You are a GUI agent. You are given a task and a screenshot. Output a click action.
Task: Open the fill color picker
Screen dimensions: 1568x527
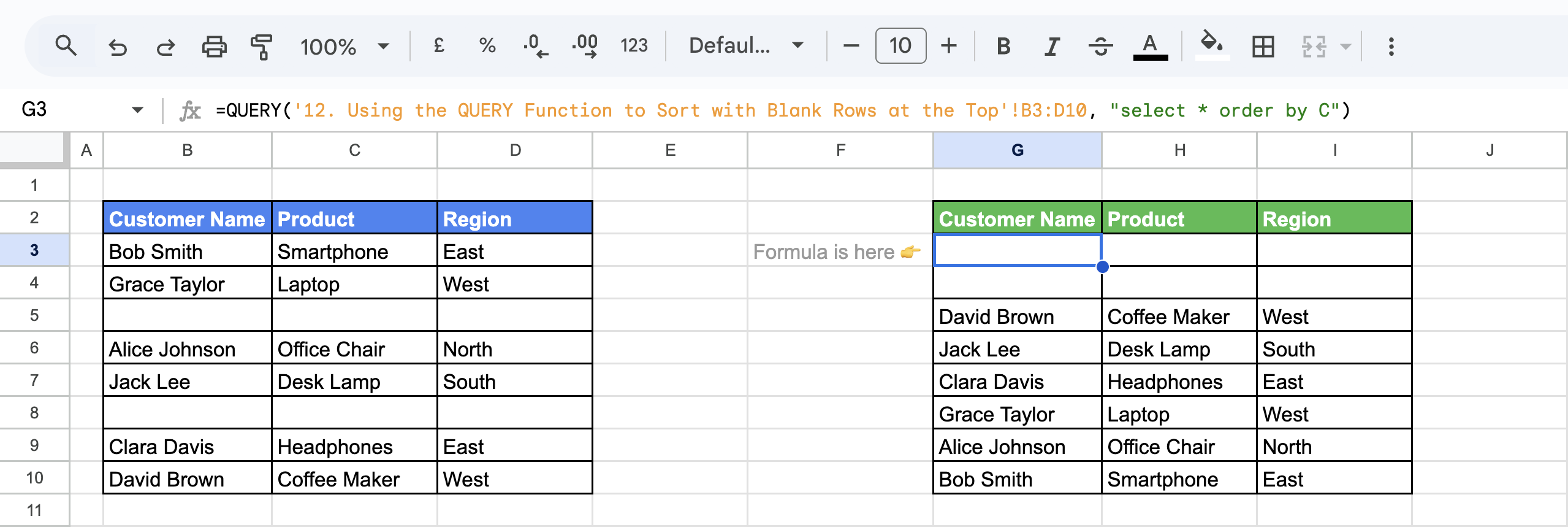[x=1212, y=45]
